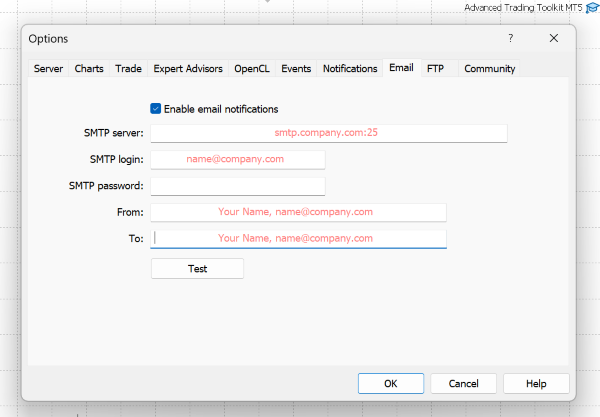This screenshot has width=600, height=417.
Task: Open the OpenCL tab
Action: 253,69
